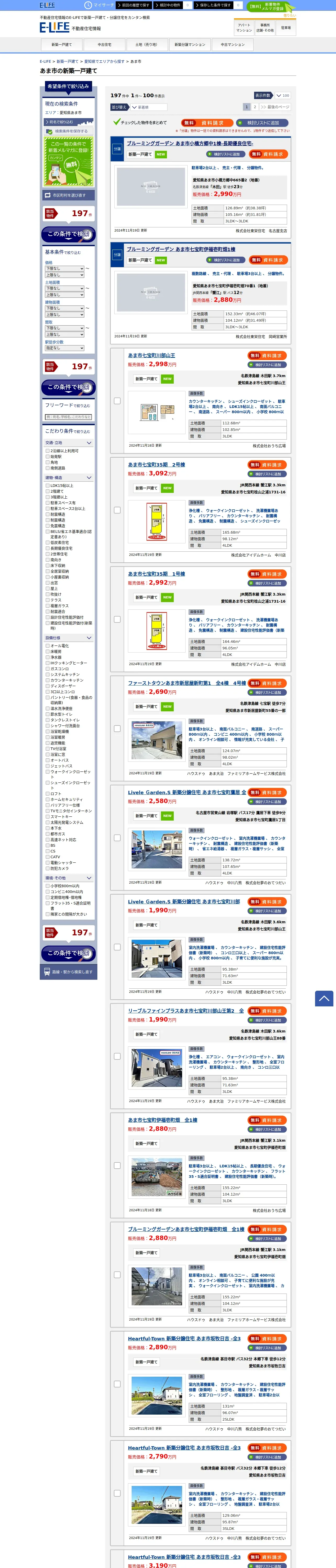Check the オール電化 filter option

click(48, 646)
